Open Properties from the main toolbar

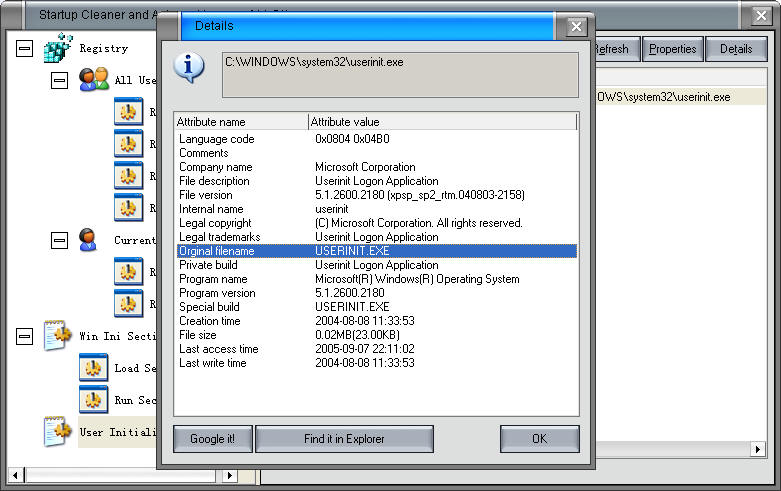point(672,49)
